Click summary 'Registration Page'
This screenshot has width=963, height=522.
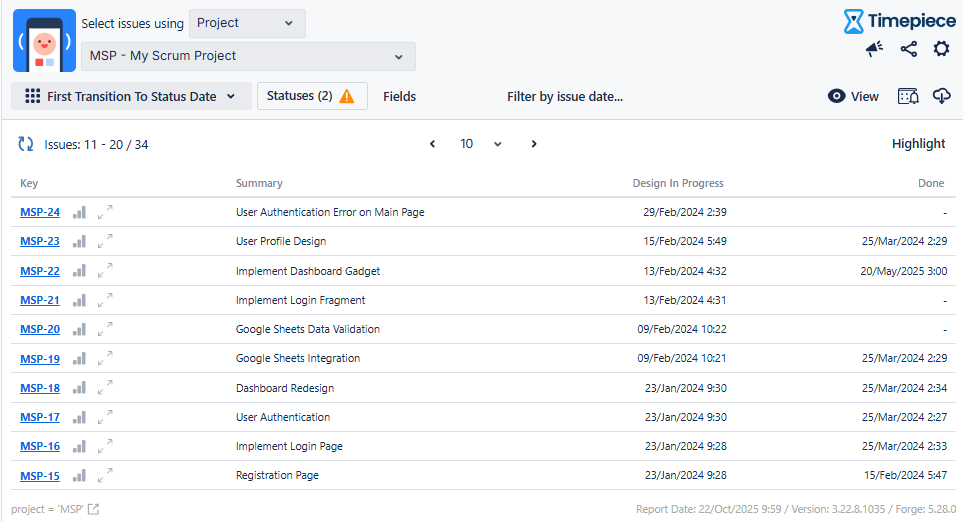point(277,475)
